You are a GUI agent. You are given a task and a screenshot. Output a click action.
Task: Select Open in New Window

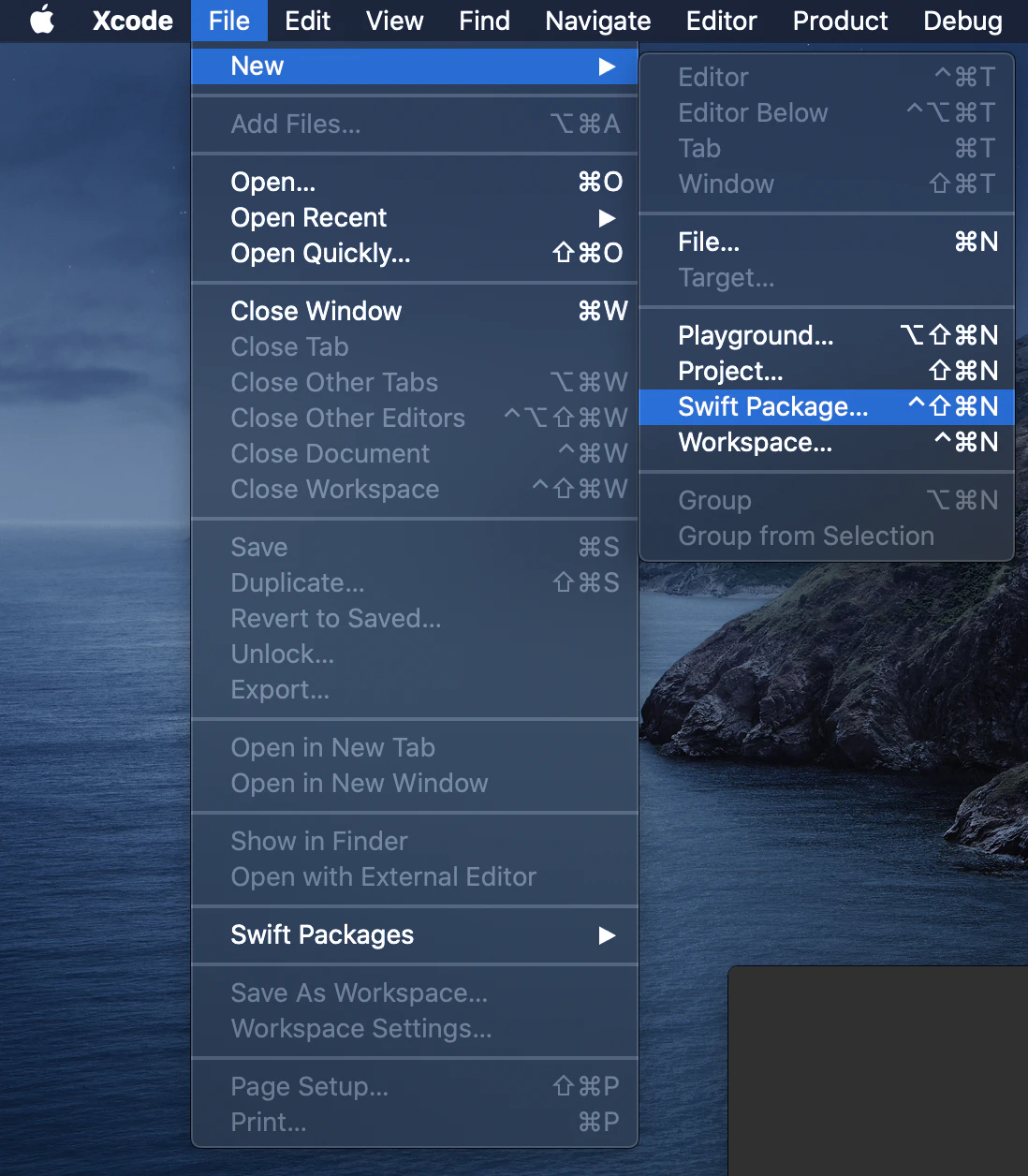tap(415, 783)
